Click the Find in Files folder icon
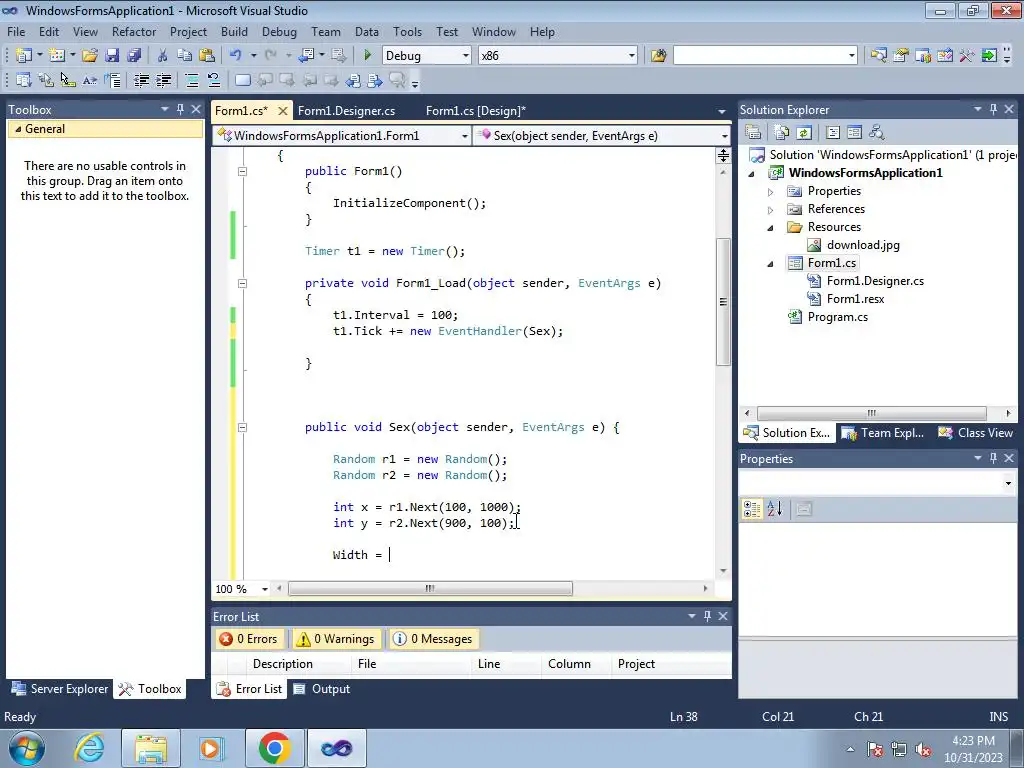1024x768 pixels. click(658, 56)
